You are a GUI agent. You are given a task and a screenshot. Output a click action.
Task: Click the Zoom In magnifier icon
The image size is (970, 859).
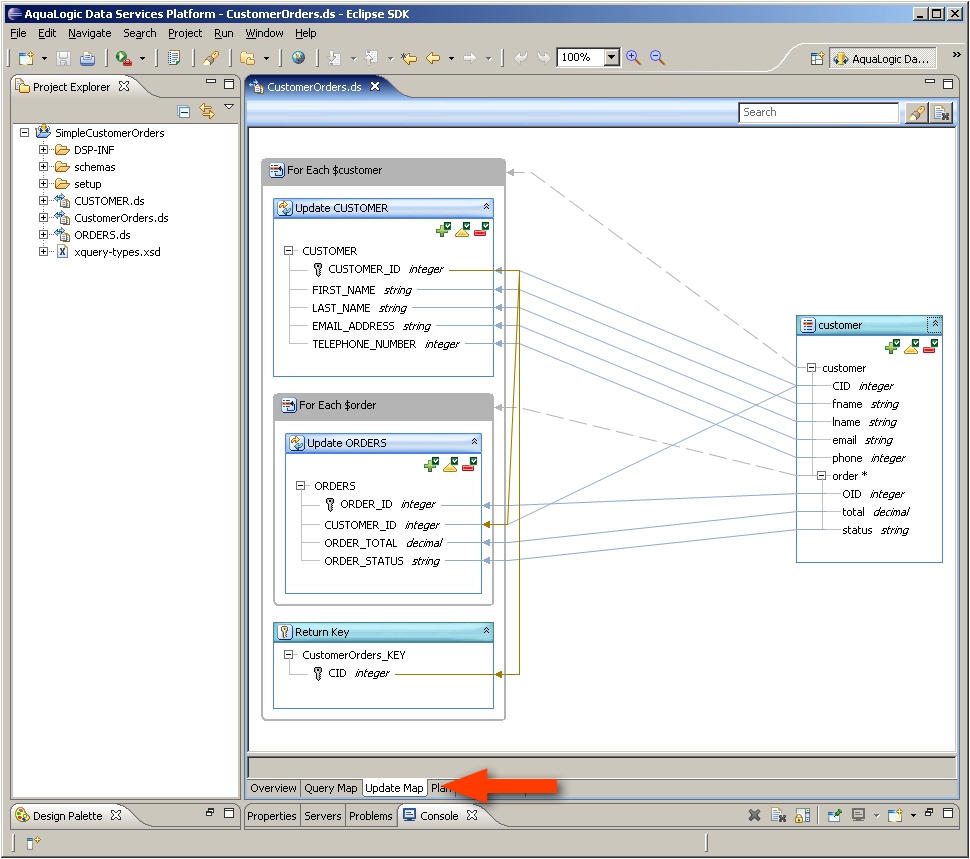tap(633, 58)
